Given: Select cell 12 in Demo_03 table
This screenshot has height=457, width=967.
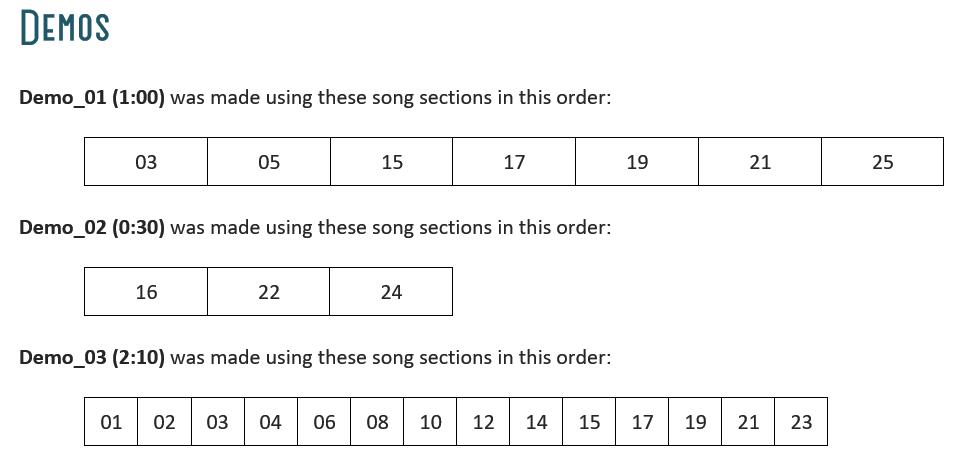Looking at the screenshot, I should pyautogui.click(x=484, y=422).
